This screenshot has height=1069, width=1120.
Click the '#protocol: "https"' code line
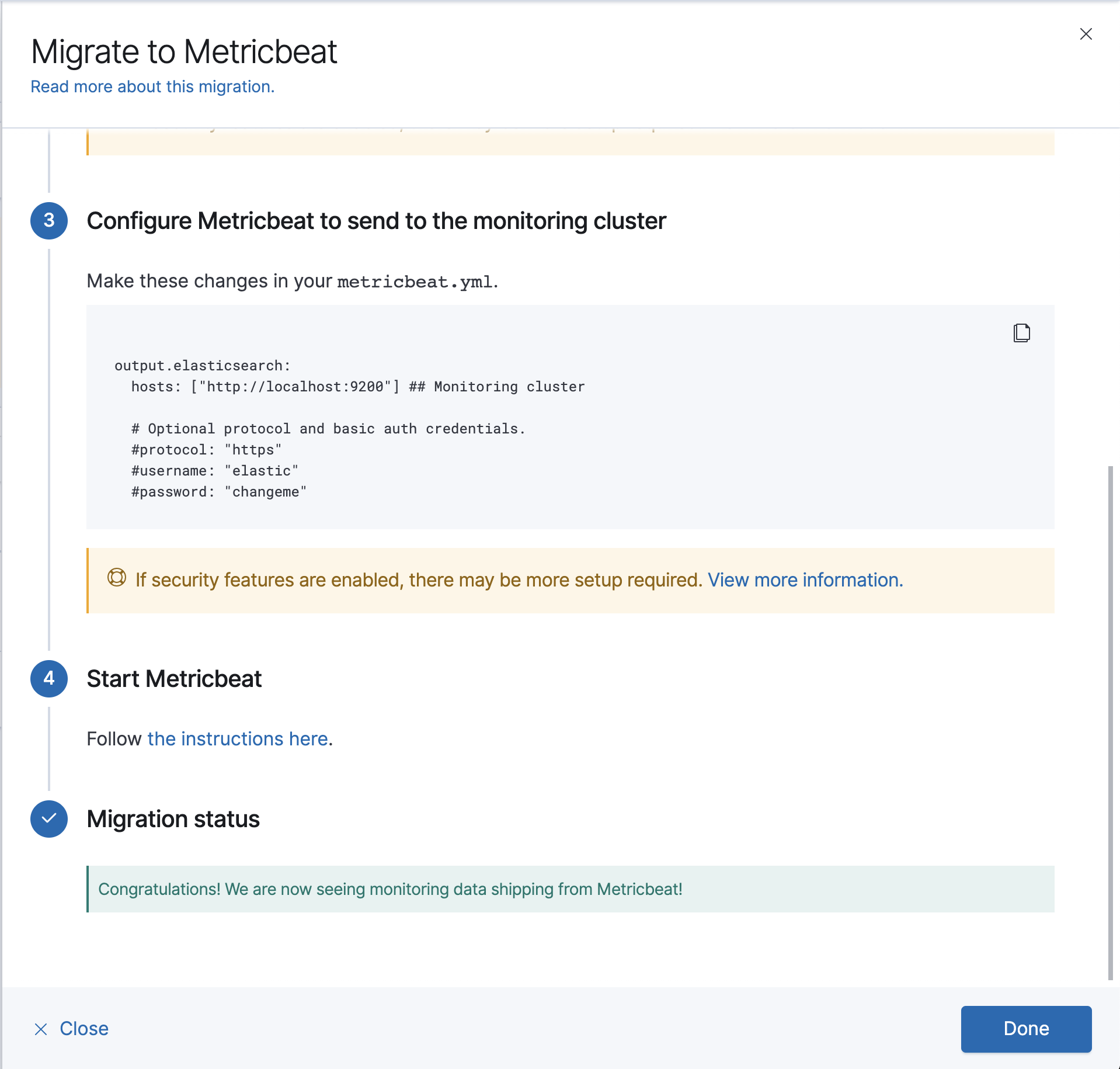207,450
